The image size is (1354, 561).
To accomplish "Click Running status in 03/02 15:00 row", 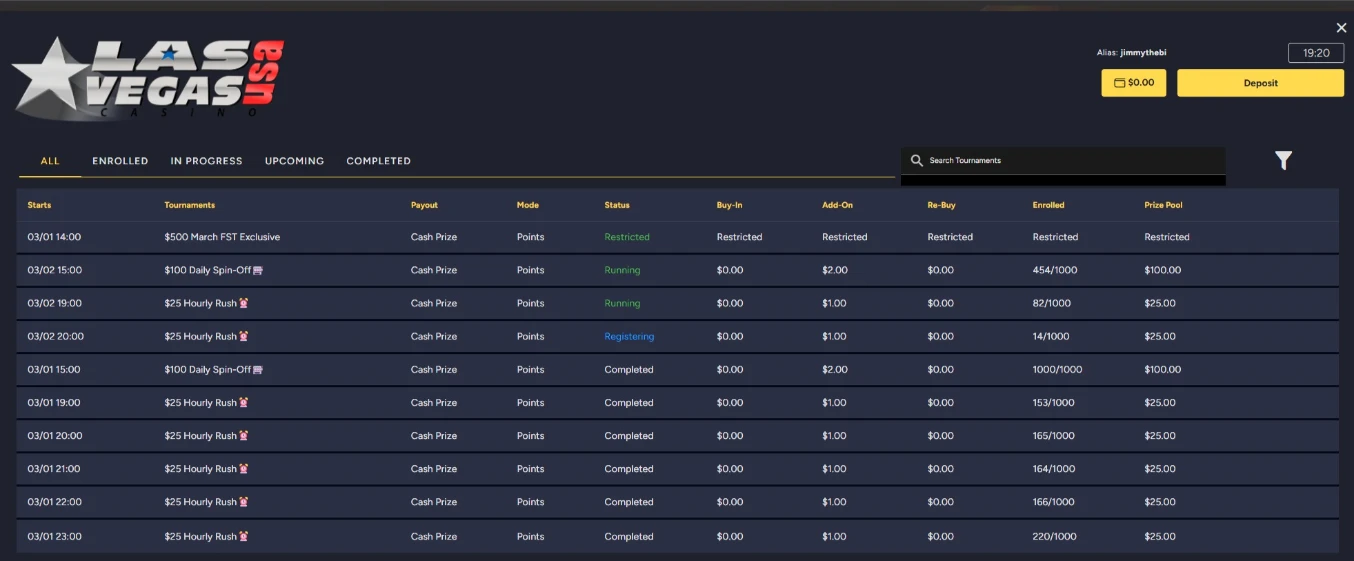I will point(622,270).
